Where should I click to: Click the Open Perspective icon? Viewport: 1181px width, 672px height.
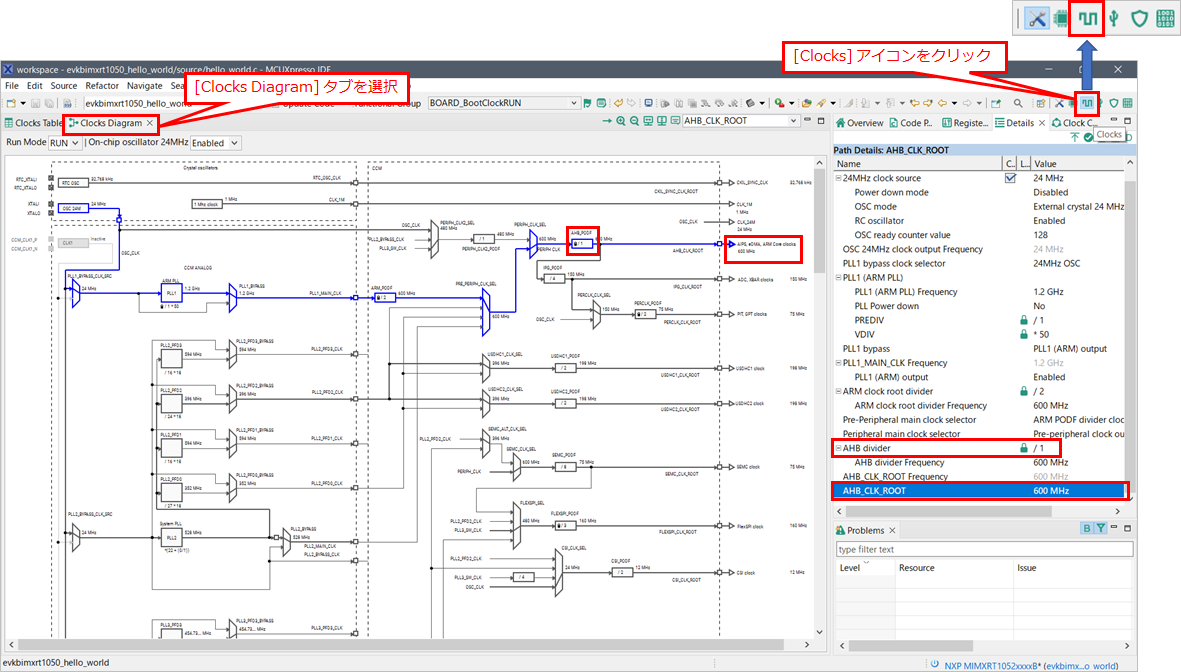click(1040, 103)
